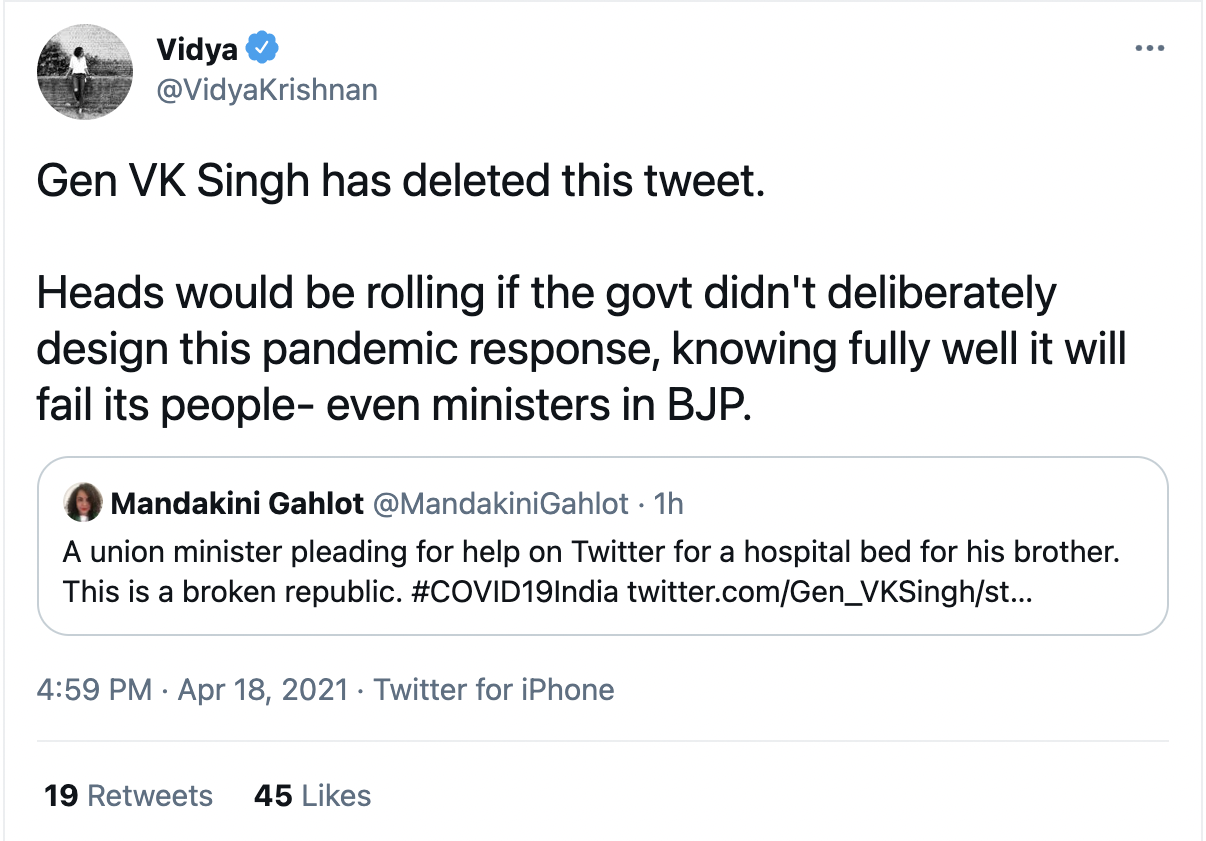The image size is (1206, 841).
Task: Click the blue verified badge icon
Action: (263, 47)
